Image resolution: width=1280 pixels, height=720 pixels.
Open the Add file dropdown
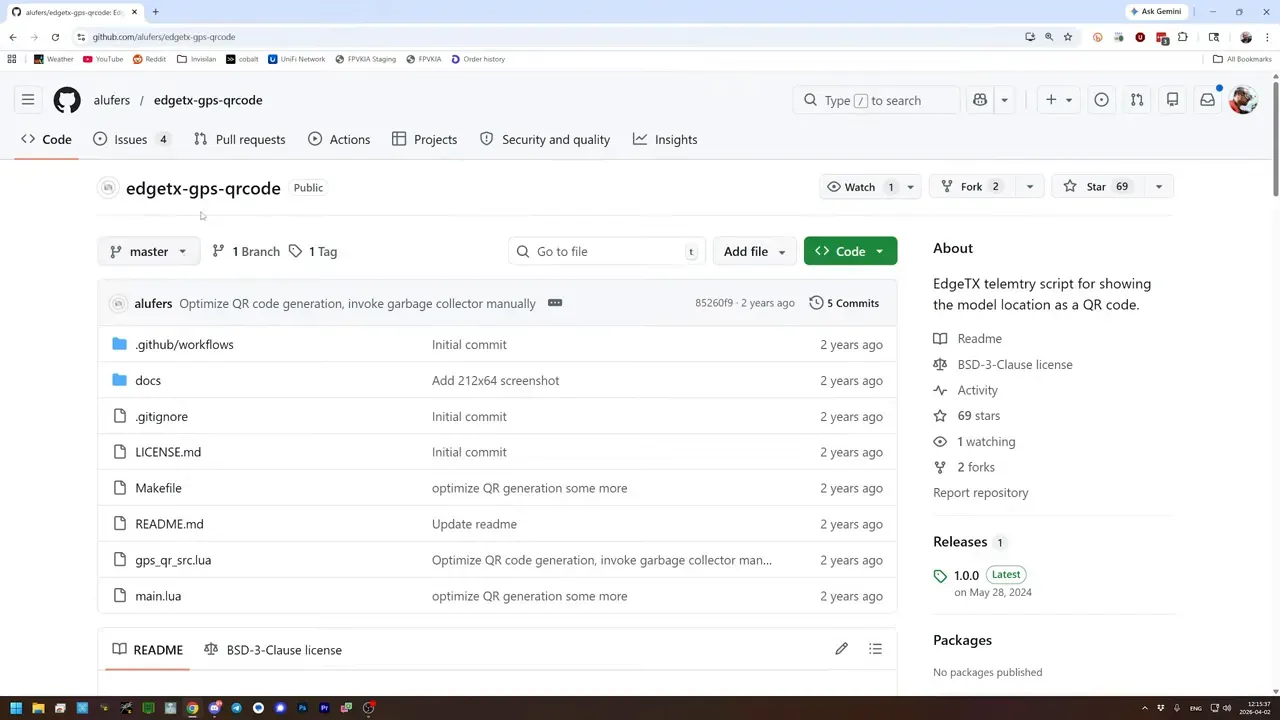754,251
